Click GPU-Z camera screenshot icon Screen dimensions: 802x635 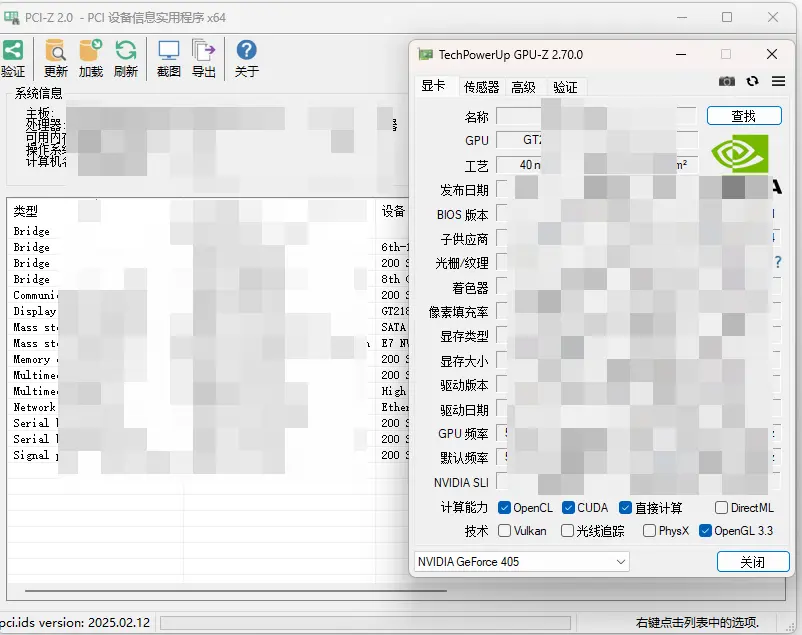727,81
